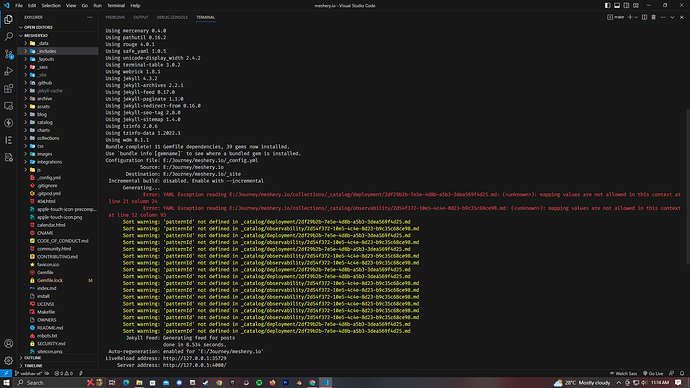Click Explorer panel more actions ellipsis

click(x=90, y=17)
